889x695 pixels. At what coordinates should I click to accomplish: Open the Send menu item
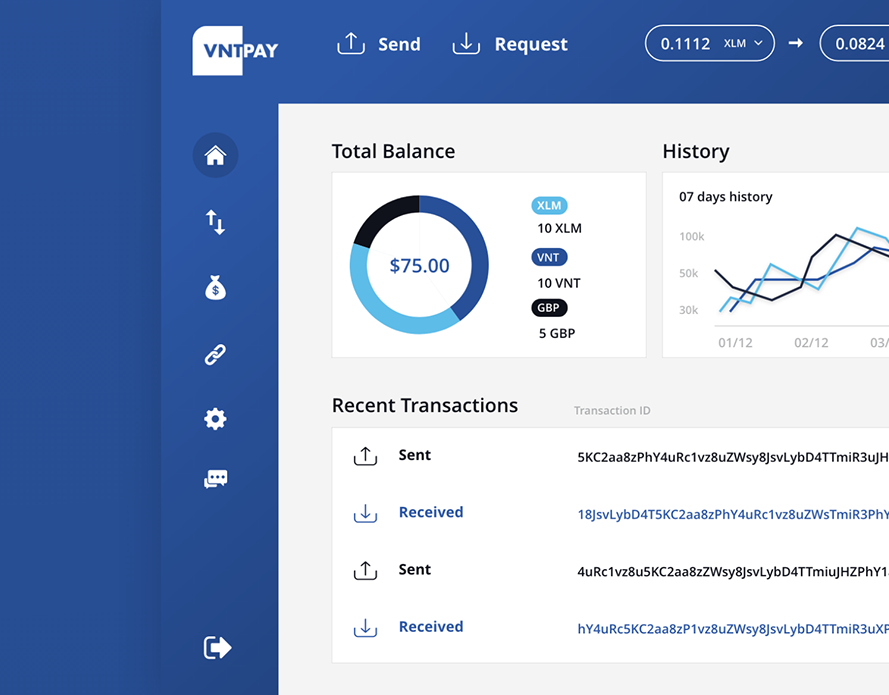coord(399,44)
